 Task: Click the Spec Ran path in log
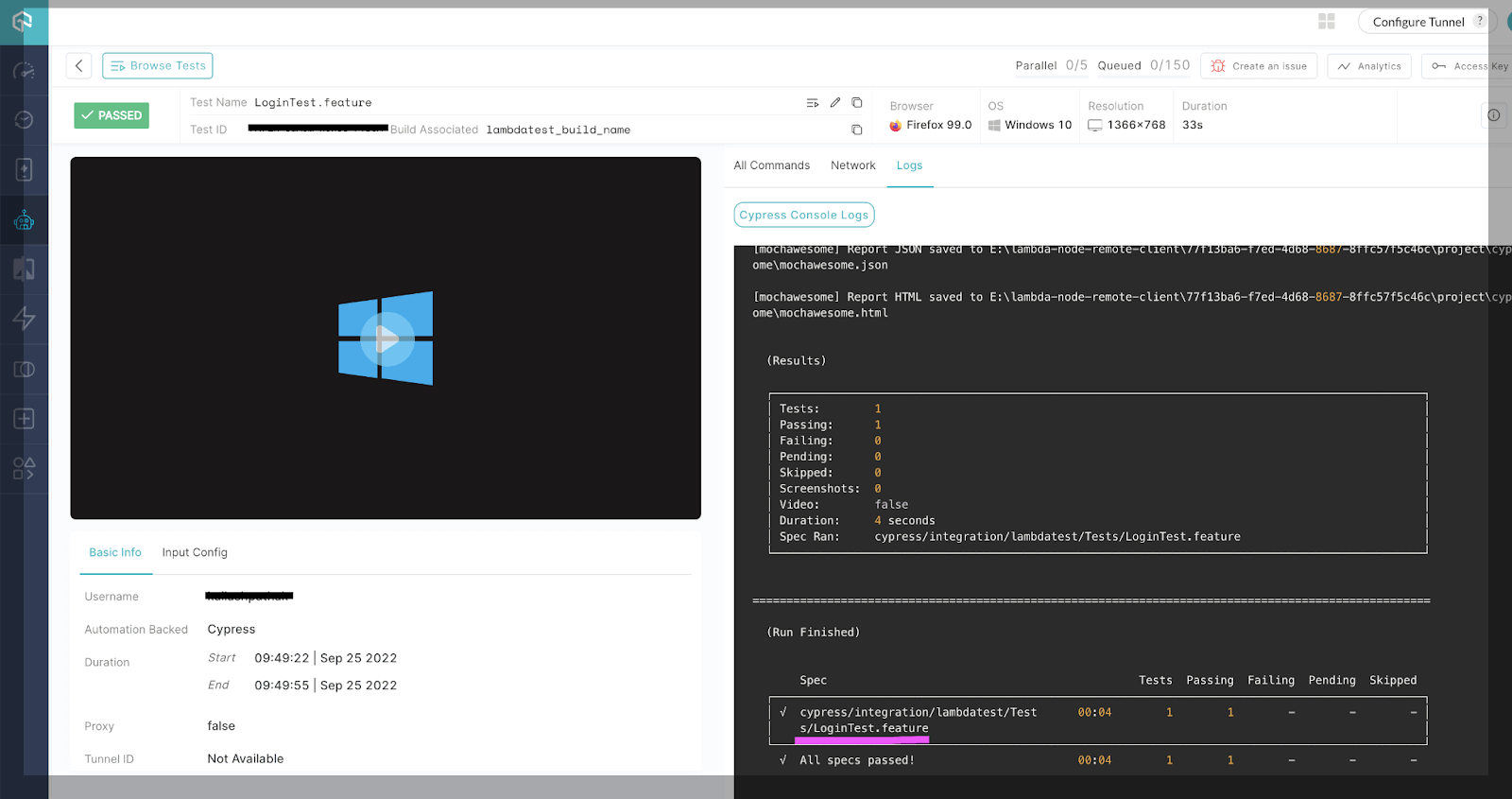(x=1057, y=537)
